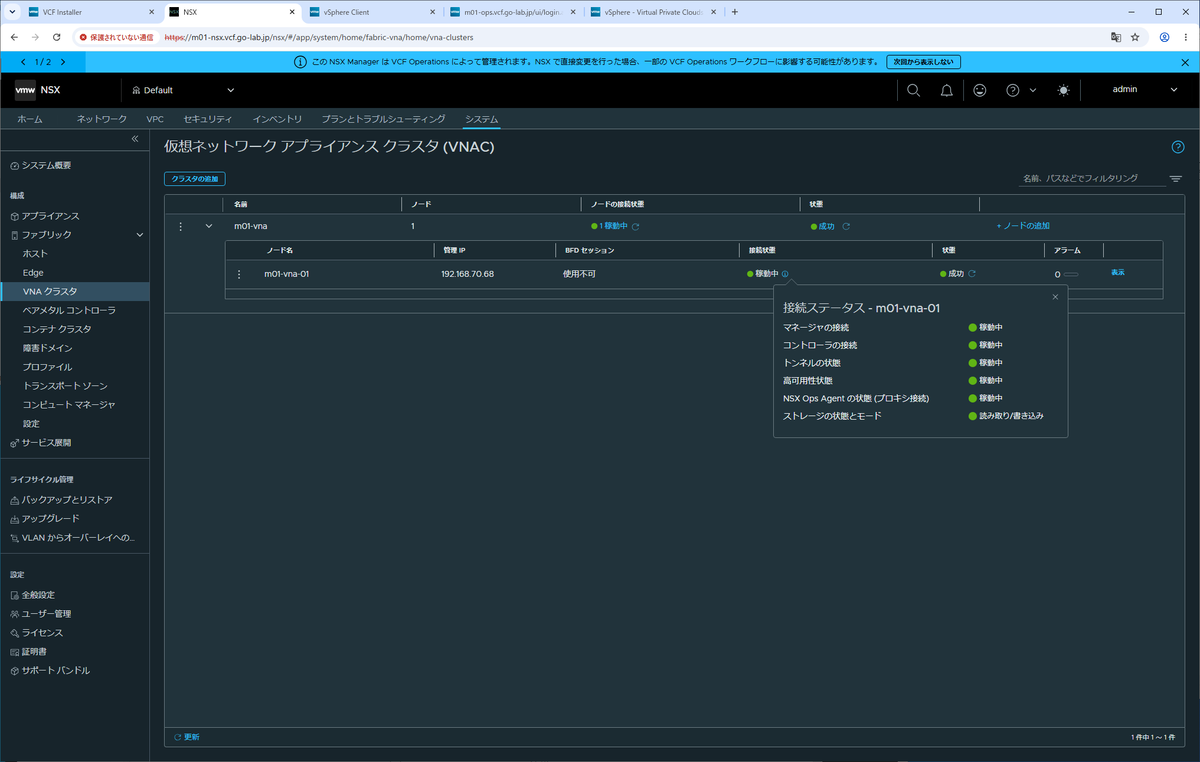Viewport: 1200px width, 762px height.
Task: Open actions menu for m01-vna cluster
Action: (x=181, y=226)
